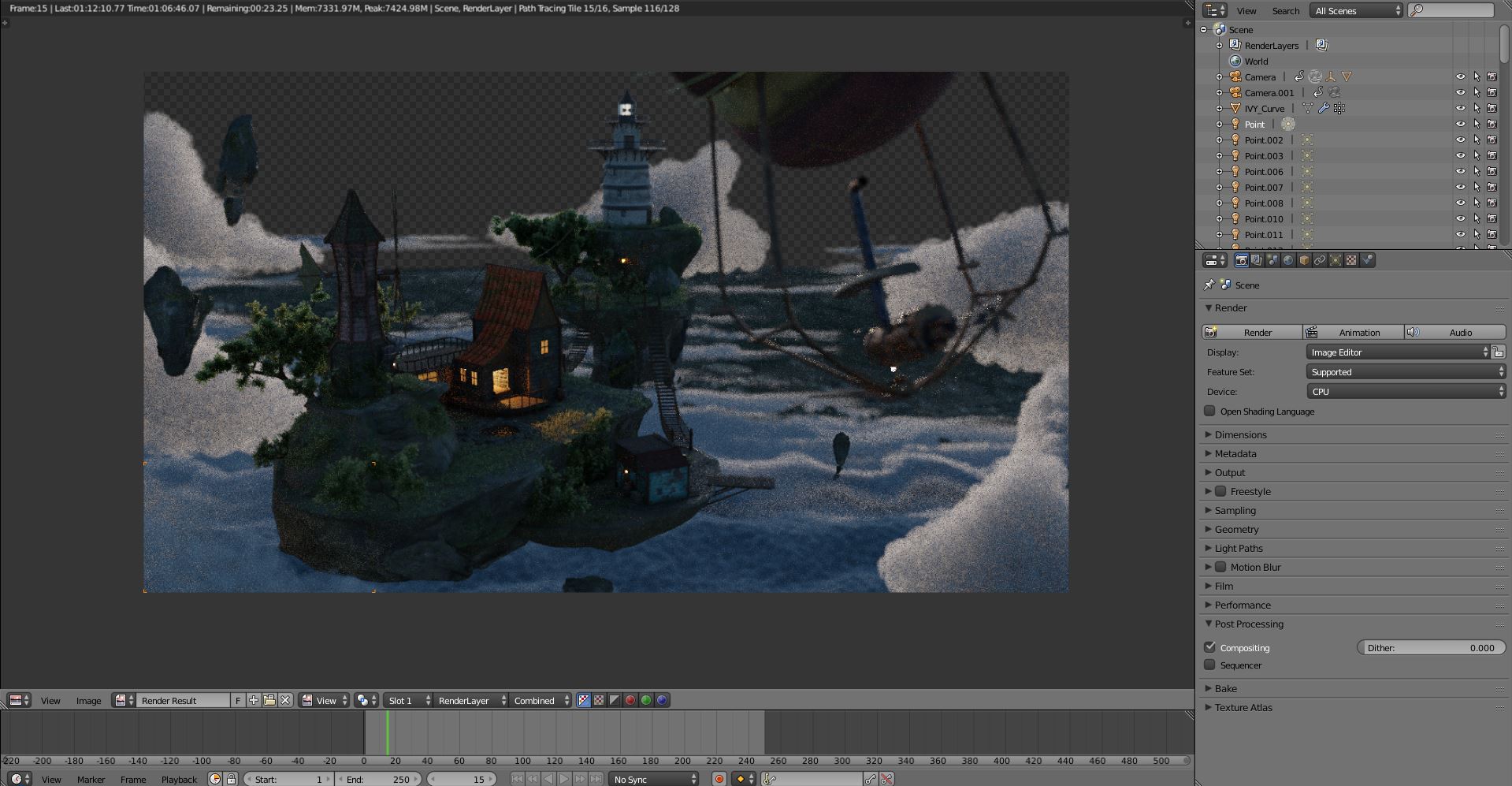
Task: Click the Render button
Action: click(x=1252, y=332)
